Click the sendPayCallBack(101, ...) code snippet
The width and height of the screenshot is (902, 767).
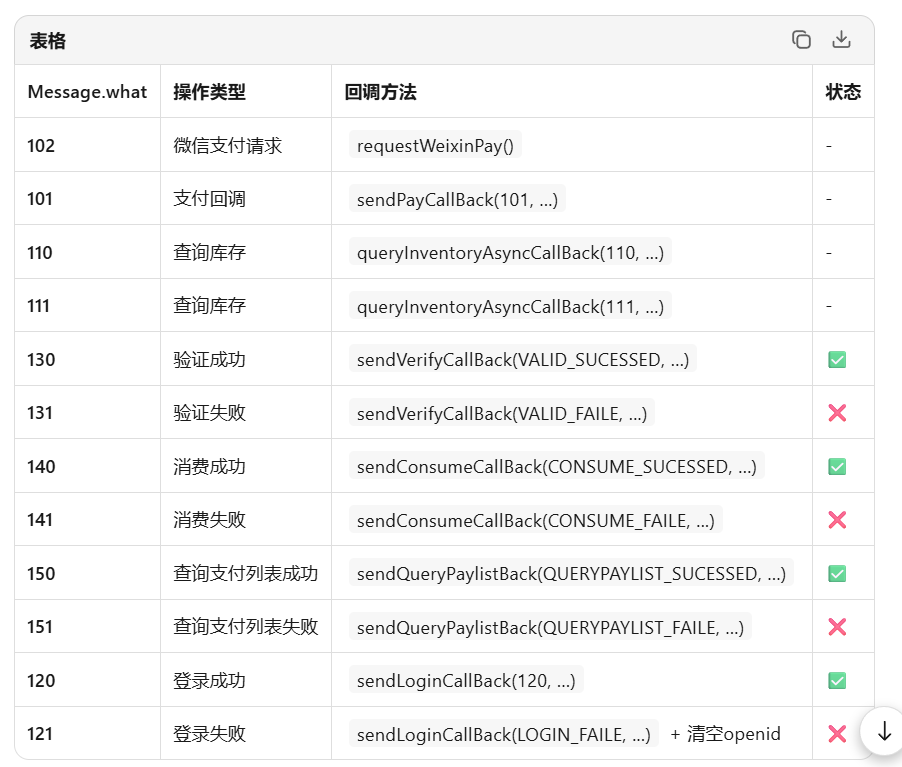(x=457, y=199)
